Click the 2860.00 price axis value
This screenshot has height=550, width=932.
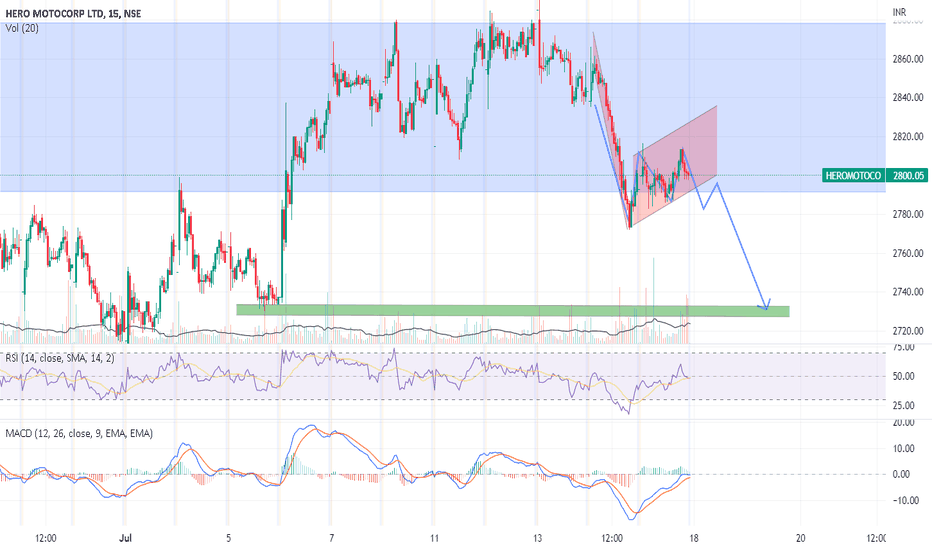908,59
